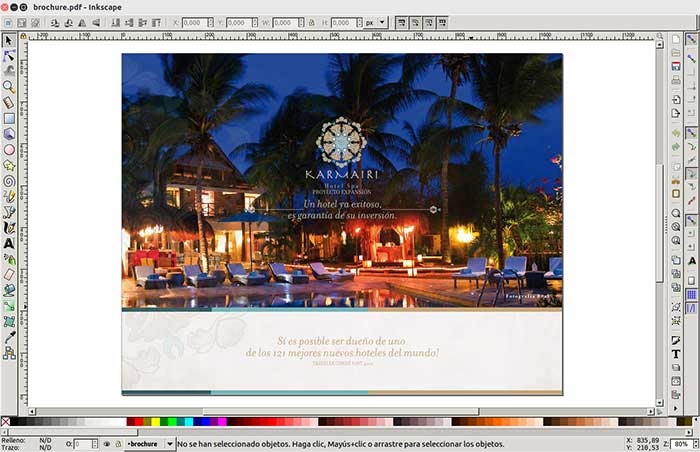Screen dimensions: 700x452
Task: Increase the X position stepper
Action: [x=210, y=20]
